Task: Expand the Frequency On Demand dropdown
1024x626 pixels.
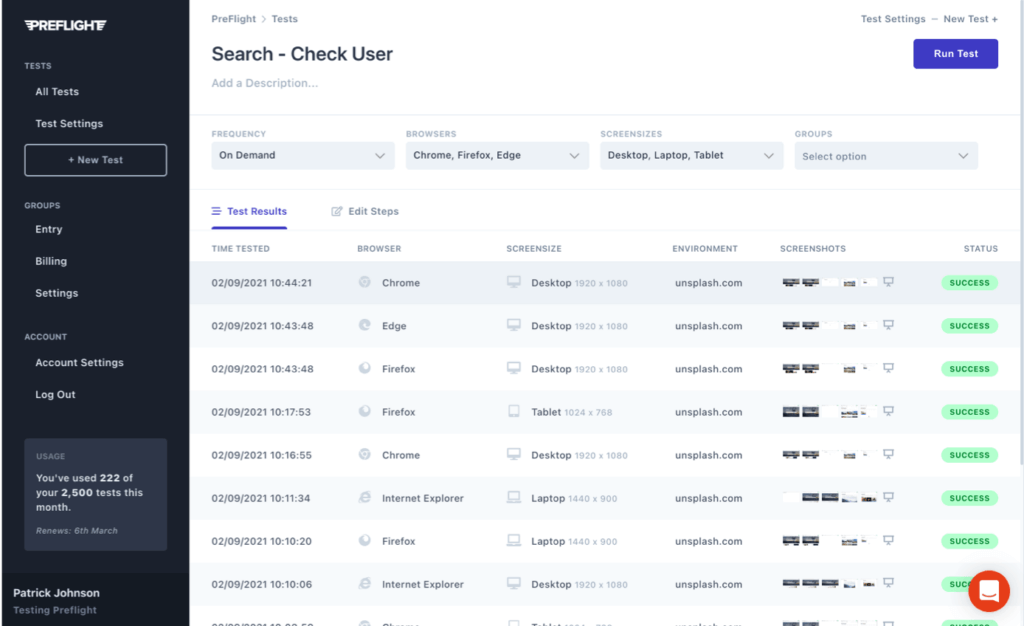Action: tap(301, 156)
